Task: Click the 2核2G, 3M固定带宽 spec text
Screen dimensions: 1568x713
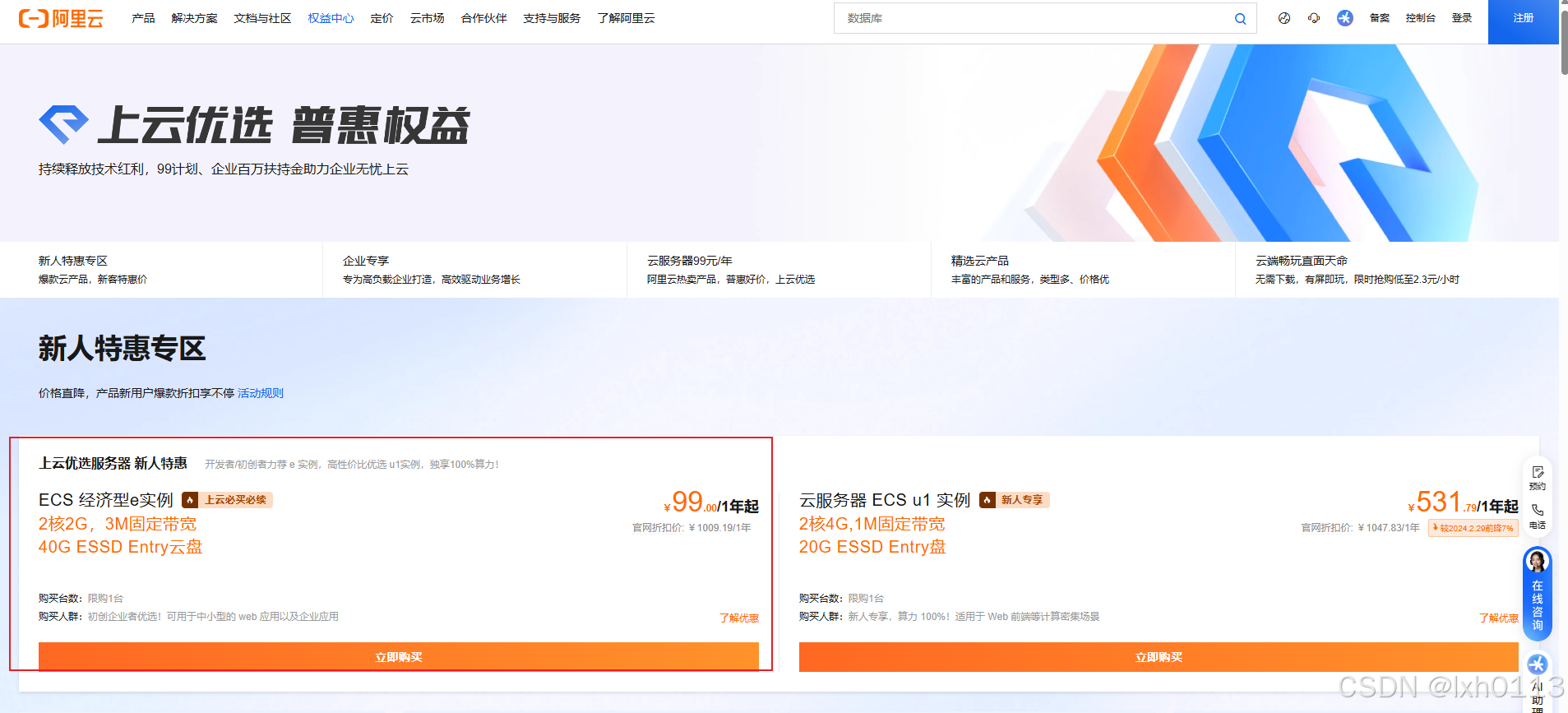Action: [118, 524]
